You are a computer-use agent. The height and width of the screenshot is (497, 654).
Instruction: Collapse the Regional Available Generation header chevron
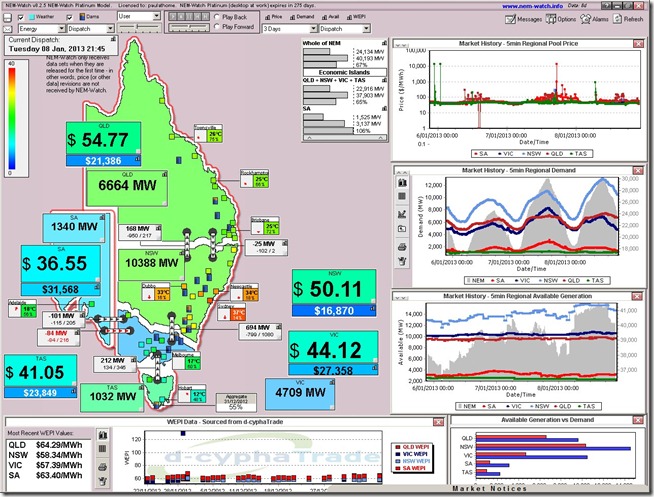[400, 298]
